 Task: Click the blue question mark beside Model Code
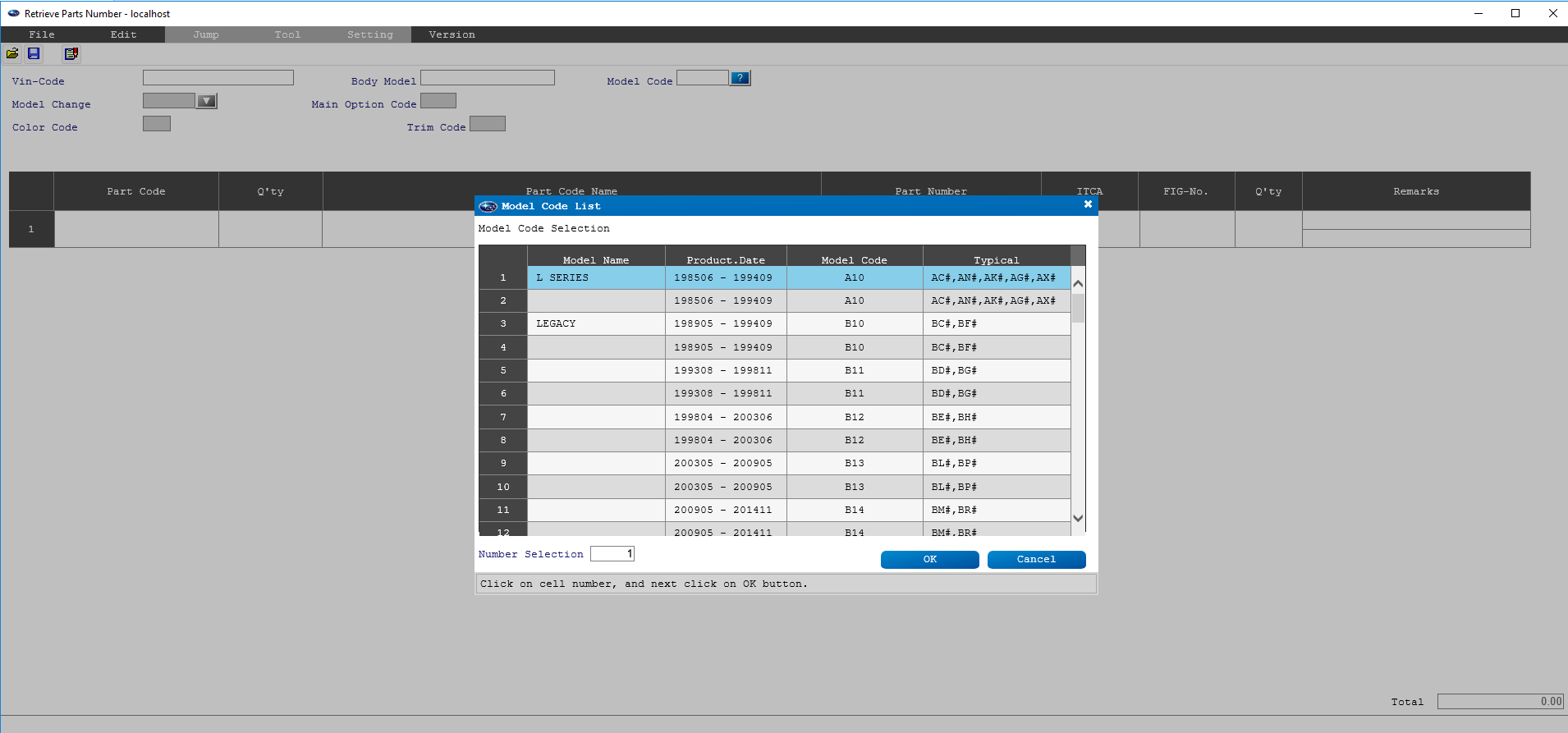pos(740,78)
